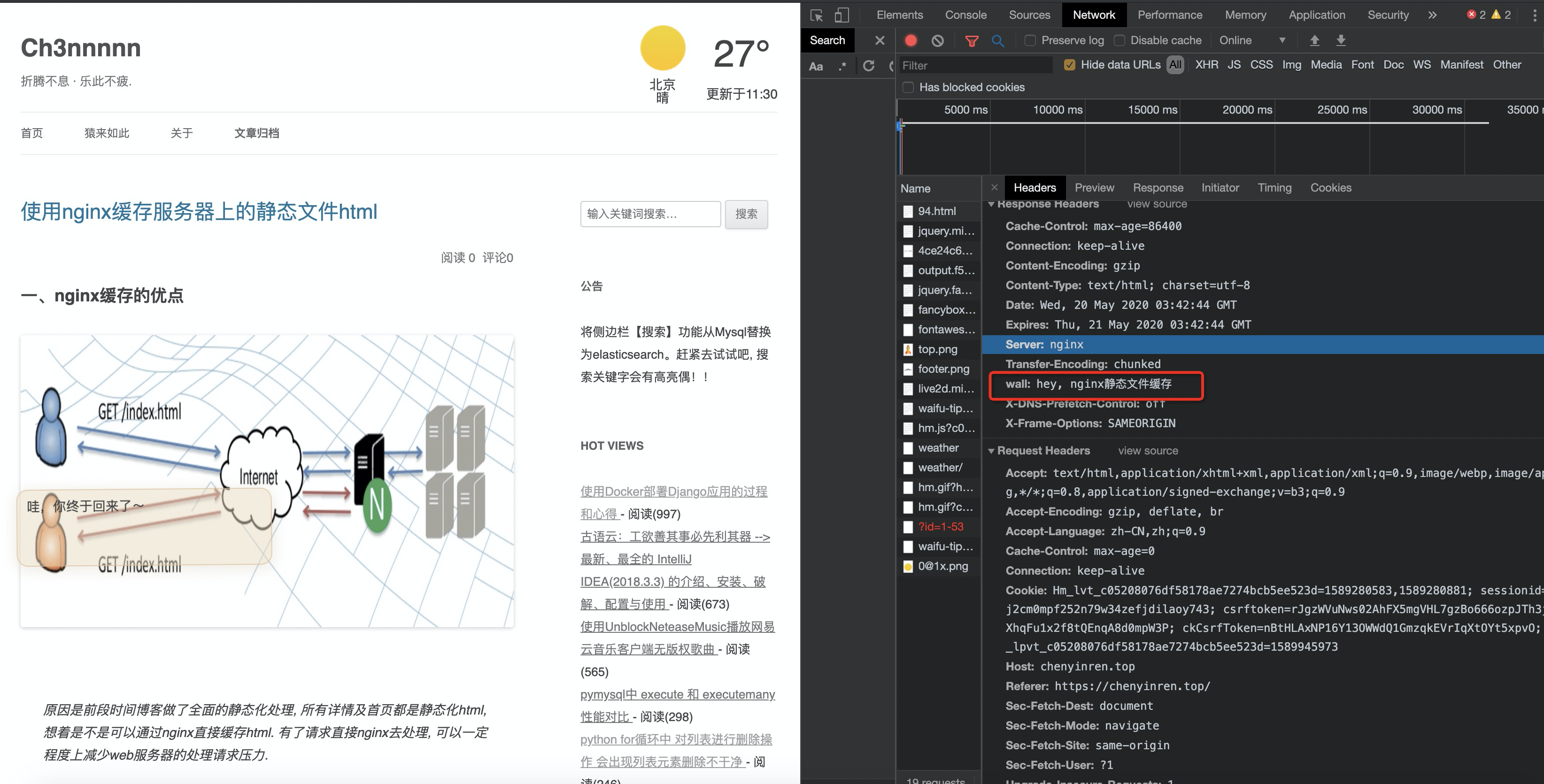Toggle regex search option

[x=842, y=66]
